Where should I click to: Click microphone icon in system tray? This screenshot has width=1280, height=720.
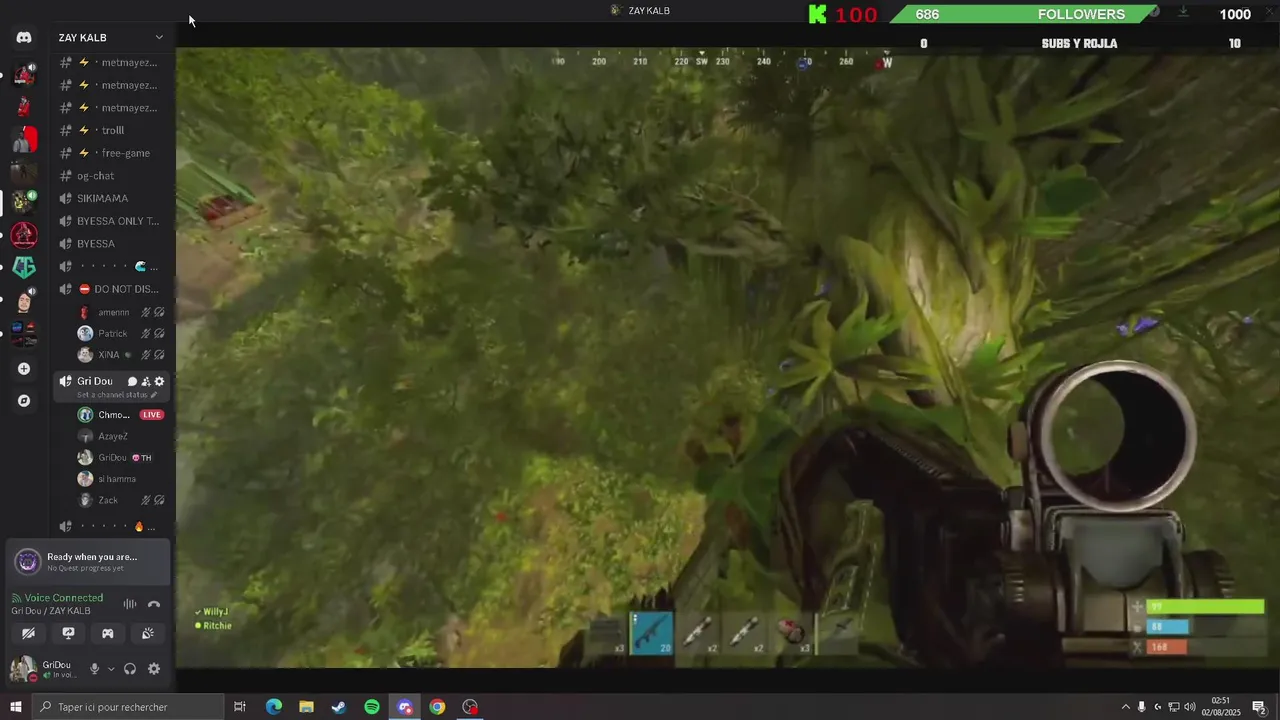click(1142, 707)
